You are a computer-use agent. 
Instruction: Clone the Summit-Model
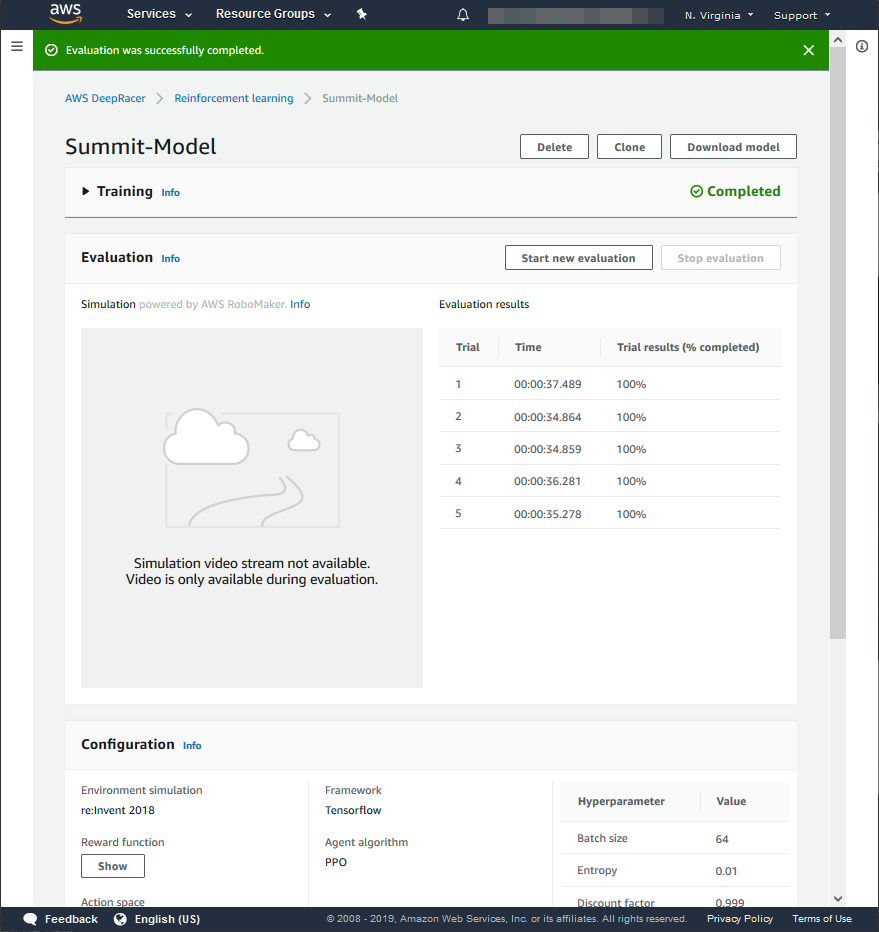point(629,147)
